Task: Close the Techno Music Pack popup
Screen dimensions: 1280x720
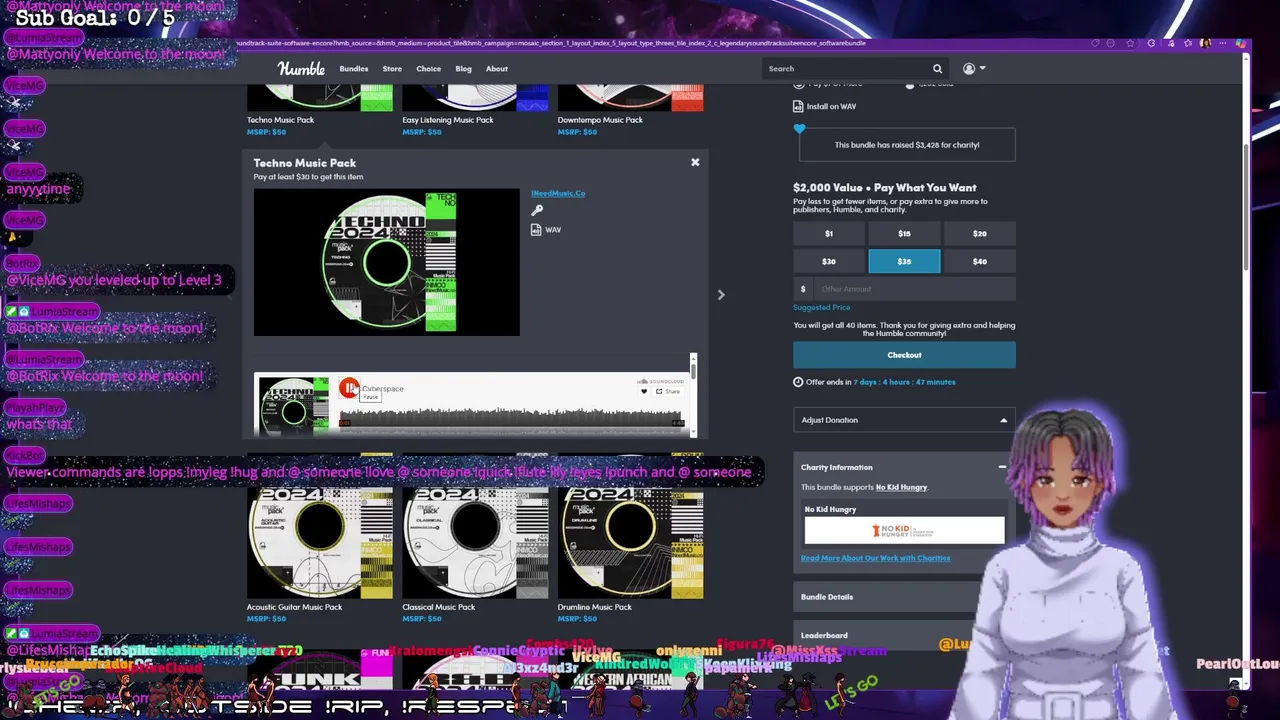Action: tap(695, 162)
